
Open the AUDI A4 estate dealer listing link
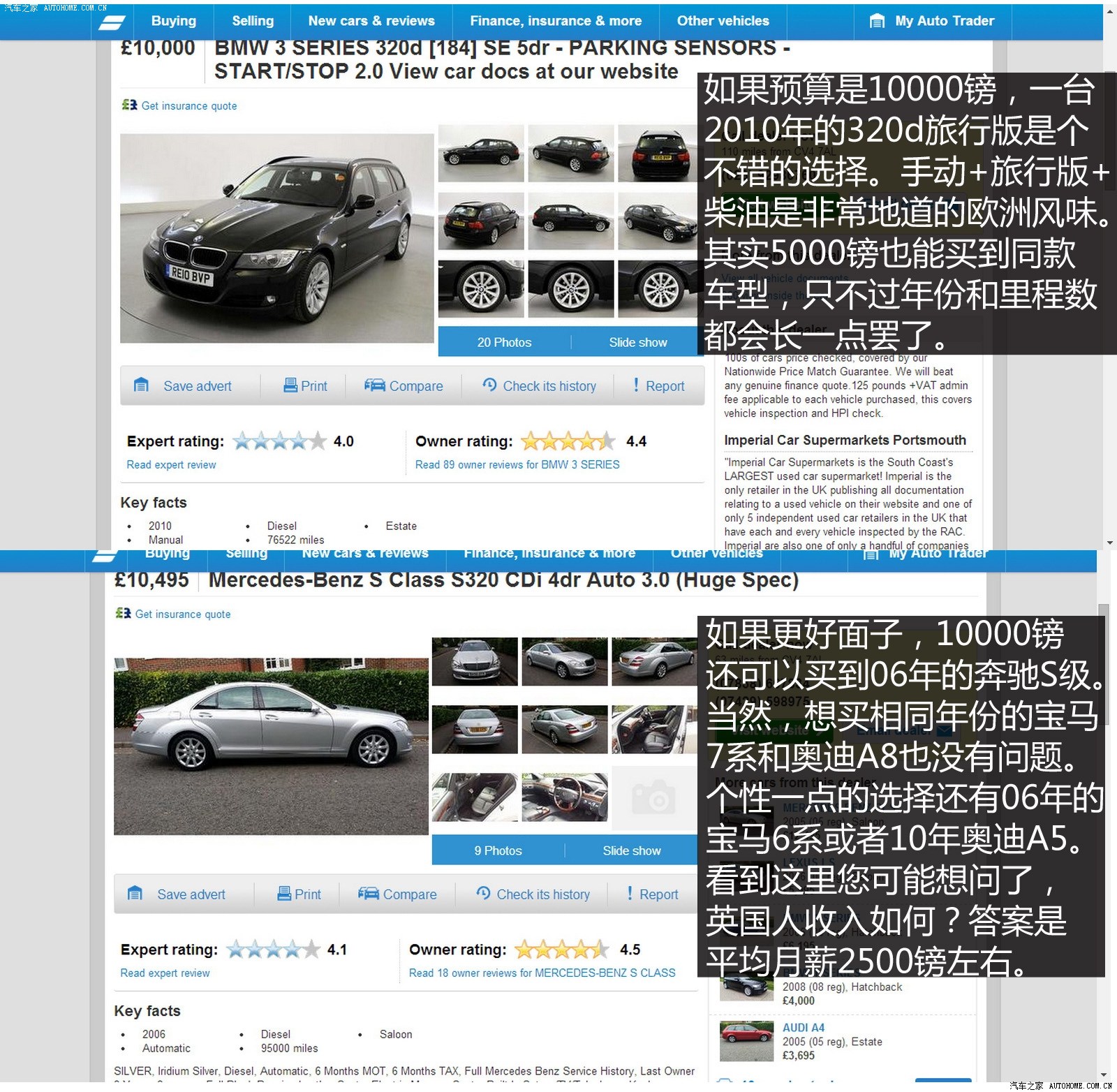point(804,1028)
